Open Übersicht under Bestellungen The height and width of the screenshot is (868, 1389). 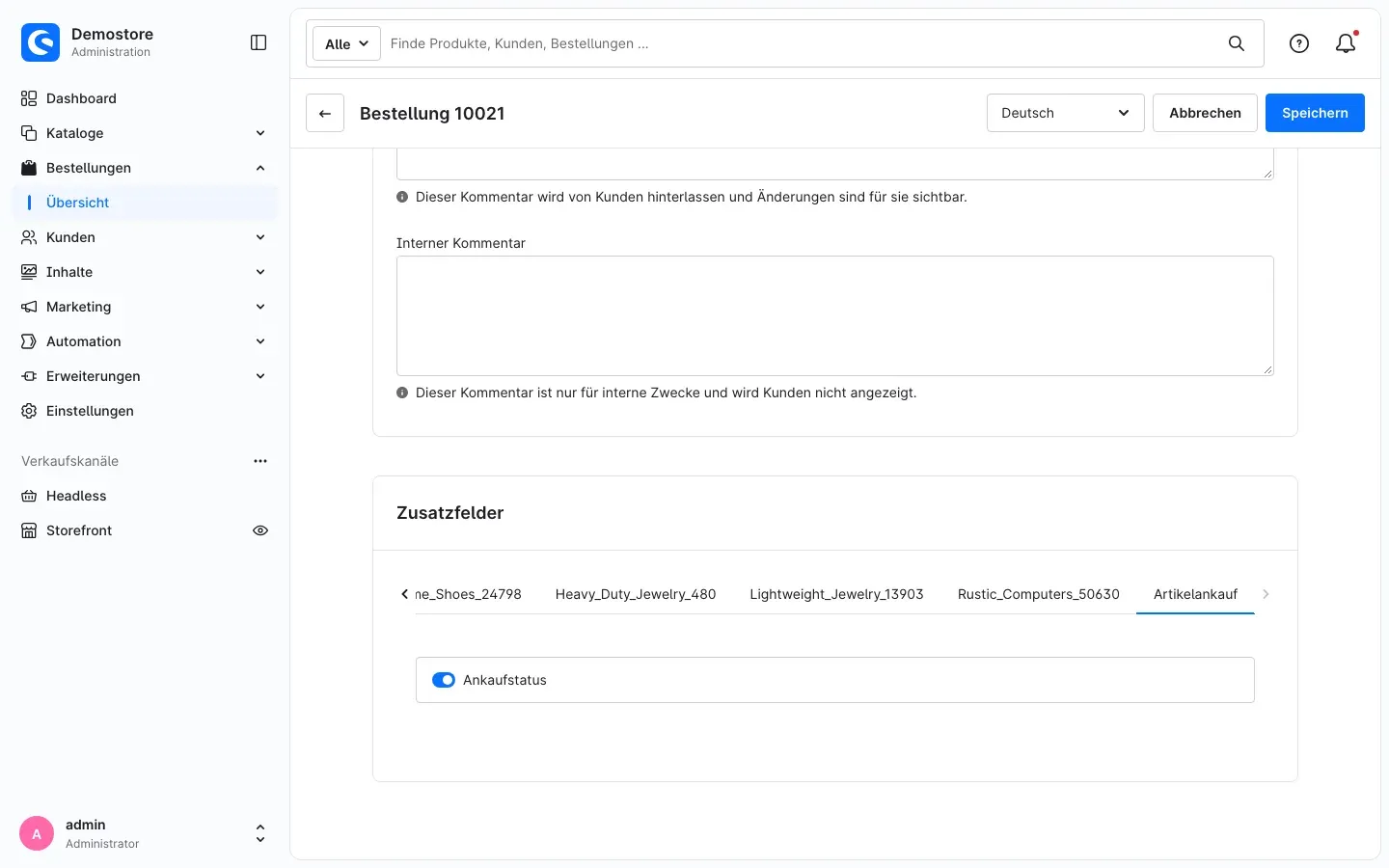pyautogui.click(x=145, y=203)
